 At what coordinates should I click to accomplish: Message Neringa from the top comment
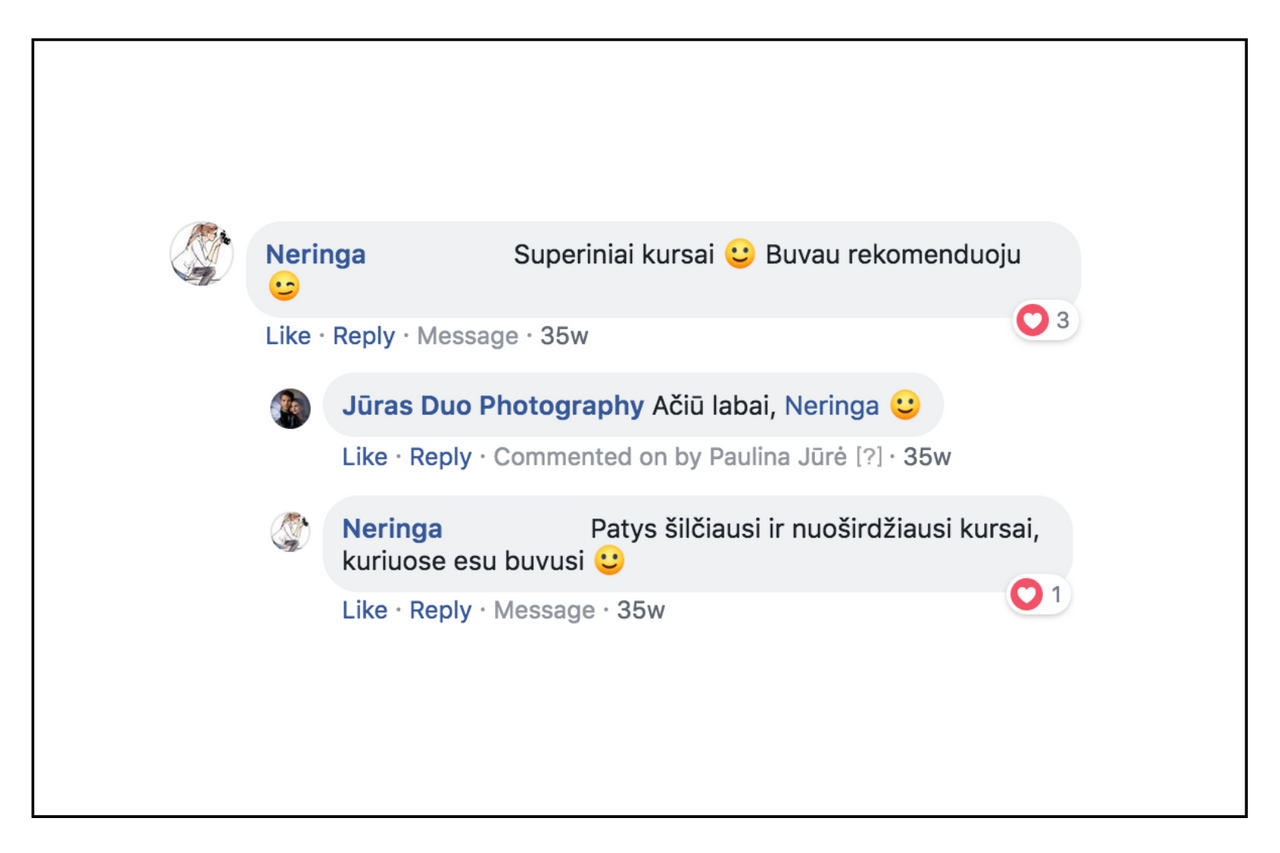[467, 336]
